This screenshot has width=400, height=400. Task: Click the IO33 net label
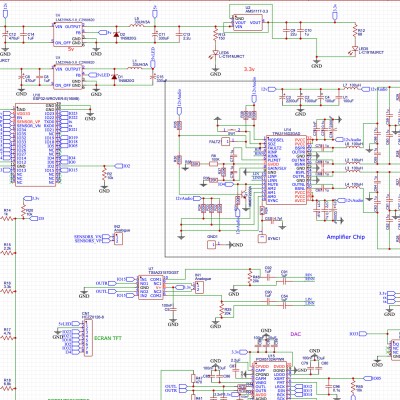[358, 334]
